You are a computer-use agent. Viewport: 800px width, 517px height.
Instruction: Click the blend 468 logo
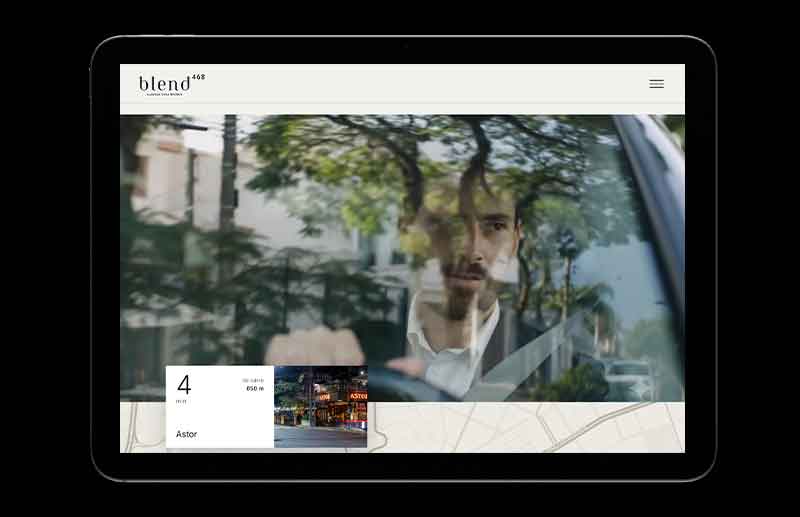click(x=172, y=85)
